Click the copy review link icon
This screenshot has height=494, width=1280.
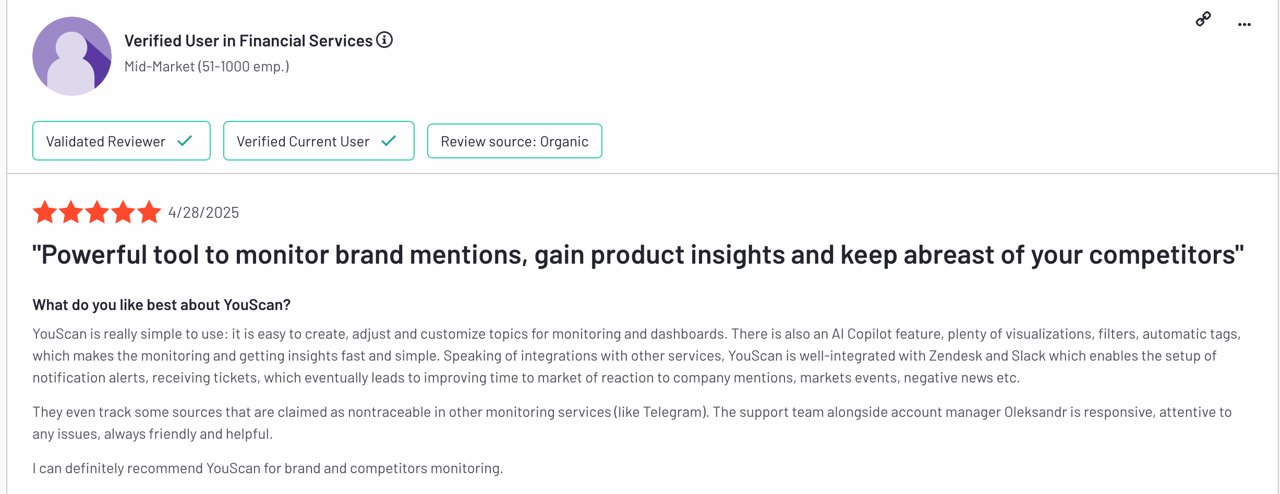click(x=1203, y=19)
